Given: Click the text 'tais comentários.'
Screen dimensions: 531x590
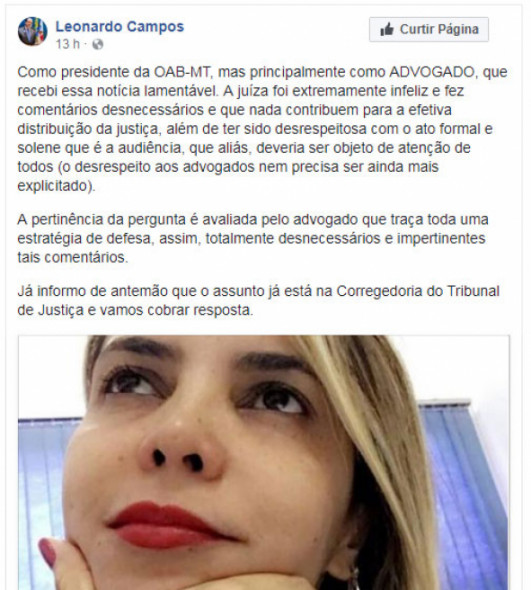Looking at the screenshot, I should [x=73, y=257].
